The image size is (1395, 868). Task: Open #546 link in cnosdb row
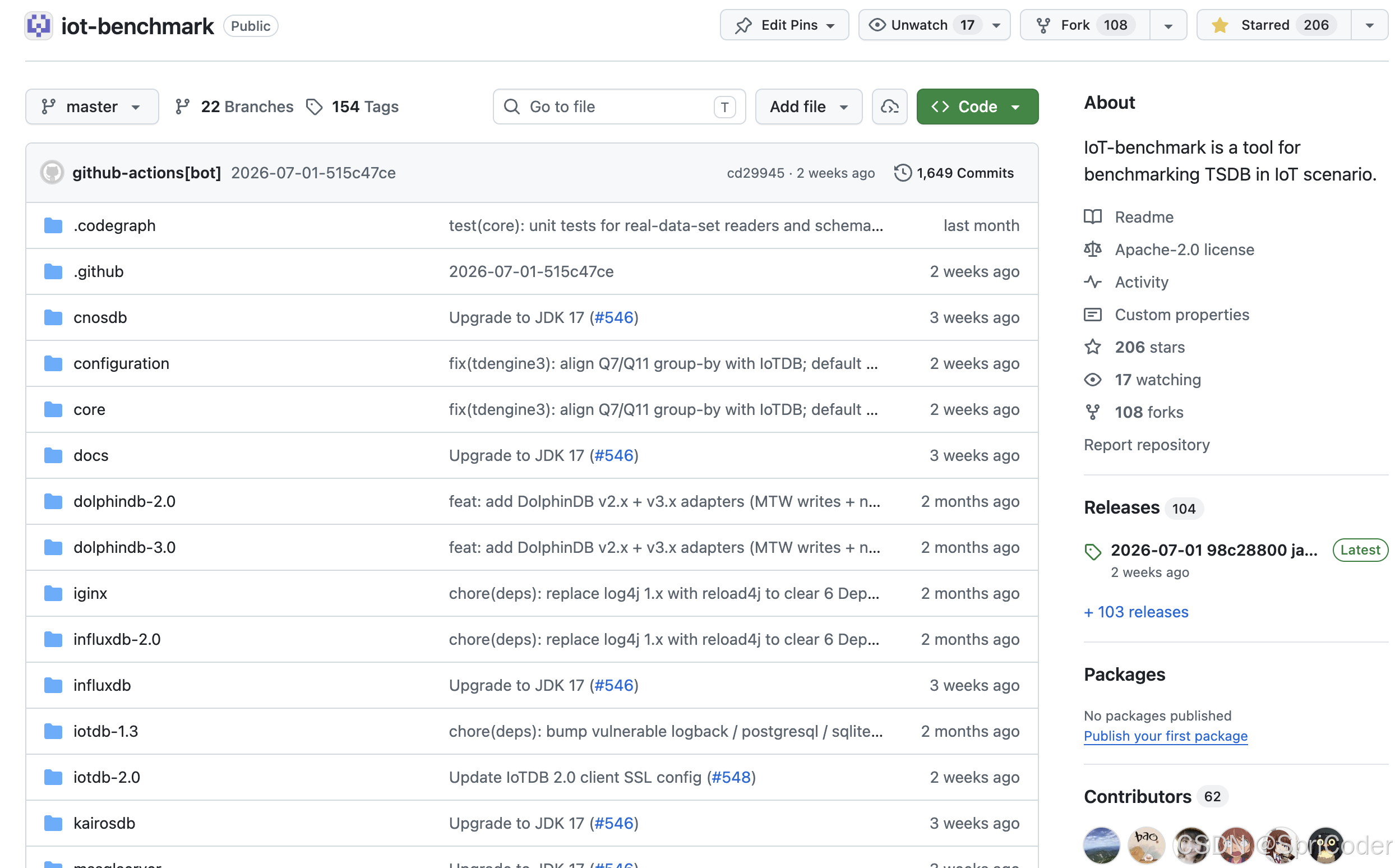click(615, 318)
